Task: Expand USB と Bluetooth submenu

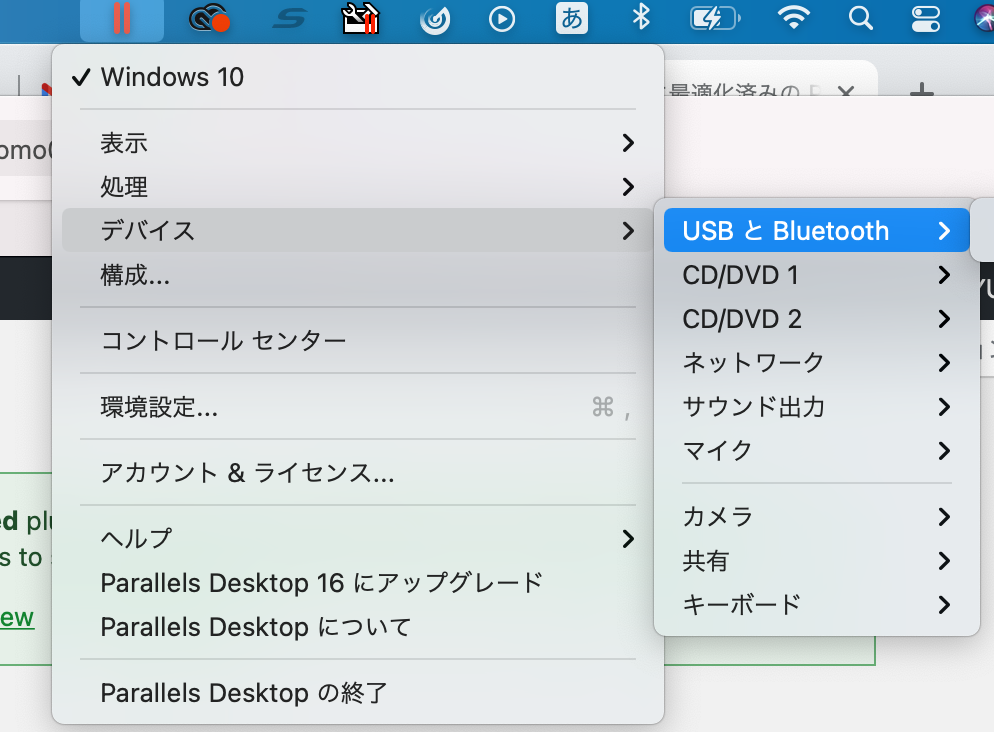Action: tap(816, 231)
